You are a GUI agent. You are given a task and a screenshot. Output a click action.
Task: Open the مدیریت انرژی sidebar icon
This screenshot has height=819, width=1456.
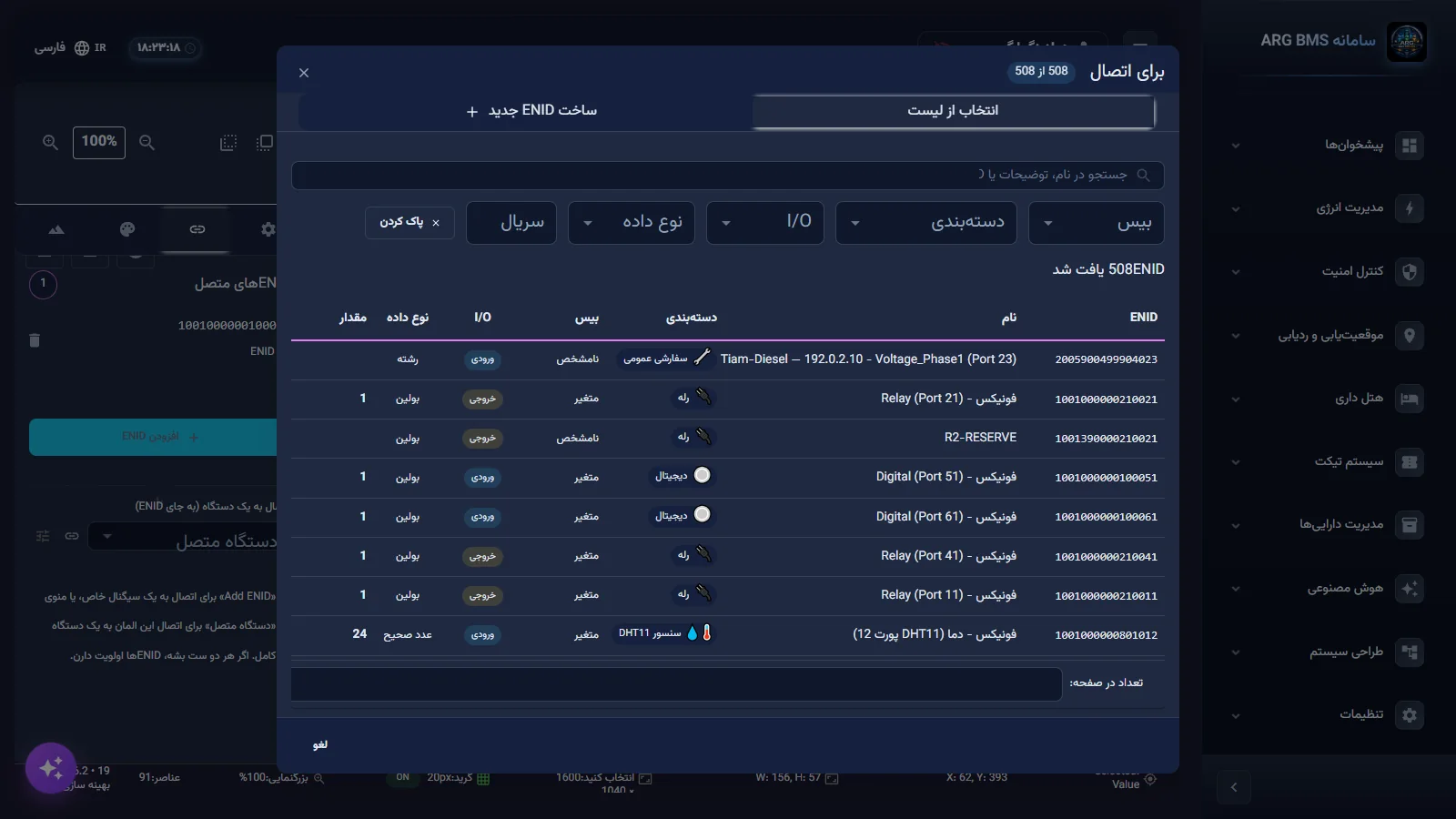[1410, 208]
